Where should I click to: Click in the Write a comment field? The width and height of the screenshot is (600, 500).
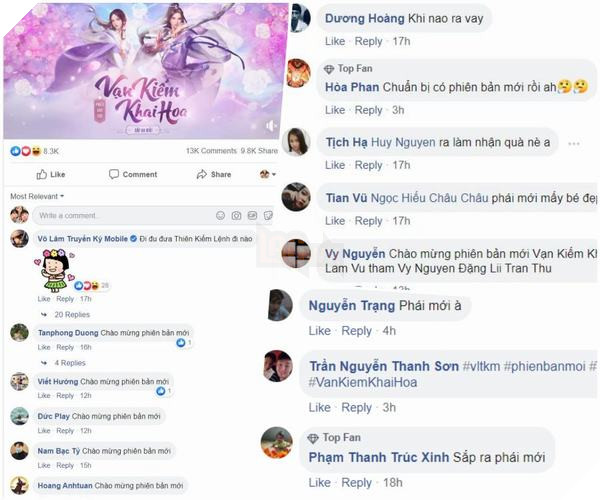point(125,216)
